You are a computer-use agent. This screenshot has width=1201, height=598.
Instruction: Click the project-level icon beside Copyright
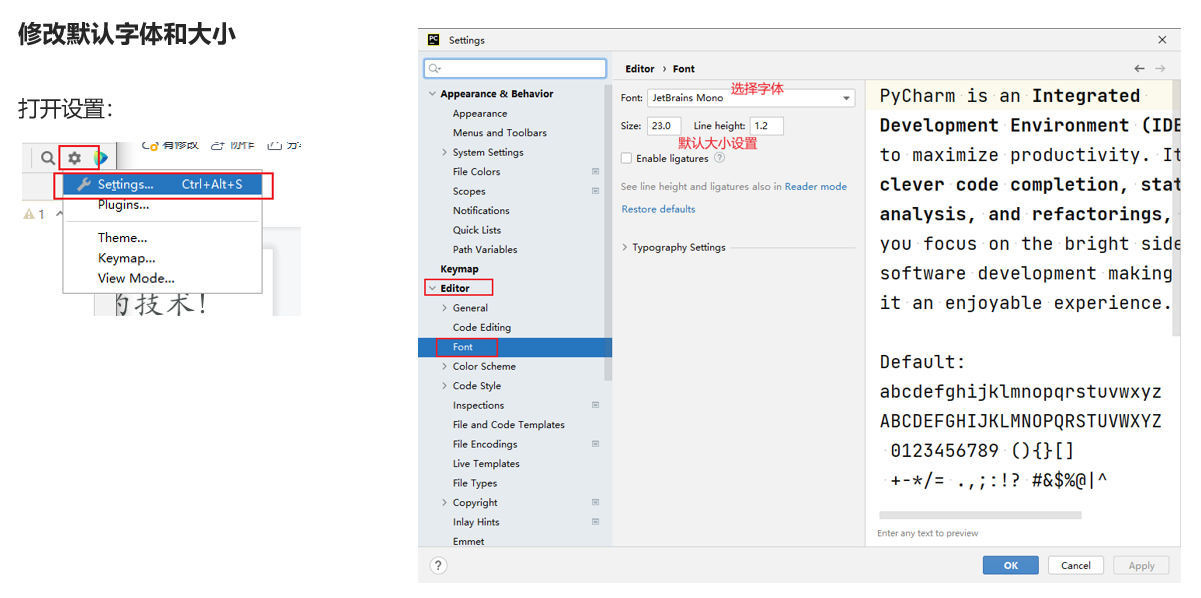point(596,503)
